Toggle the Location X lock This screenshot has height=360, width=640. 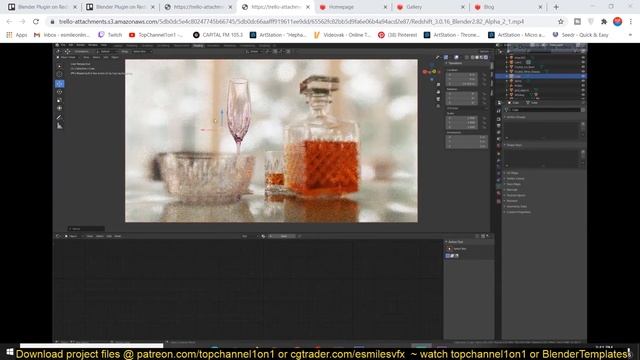click(484, 75)
